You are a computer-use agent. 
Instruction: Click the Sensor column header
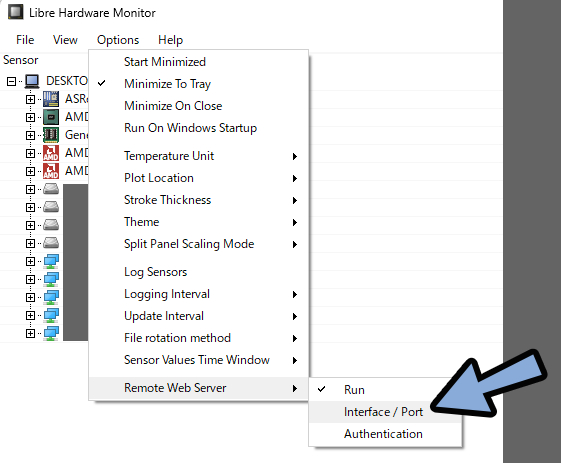point(21,60)
